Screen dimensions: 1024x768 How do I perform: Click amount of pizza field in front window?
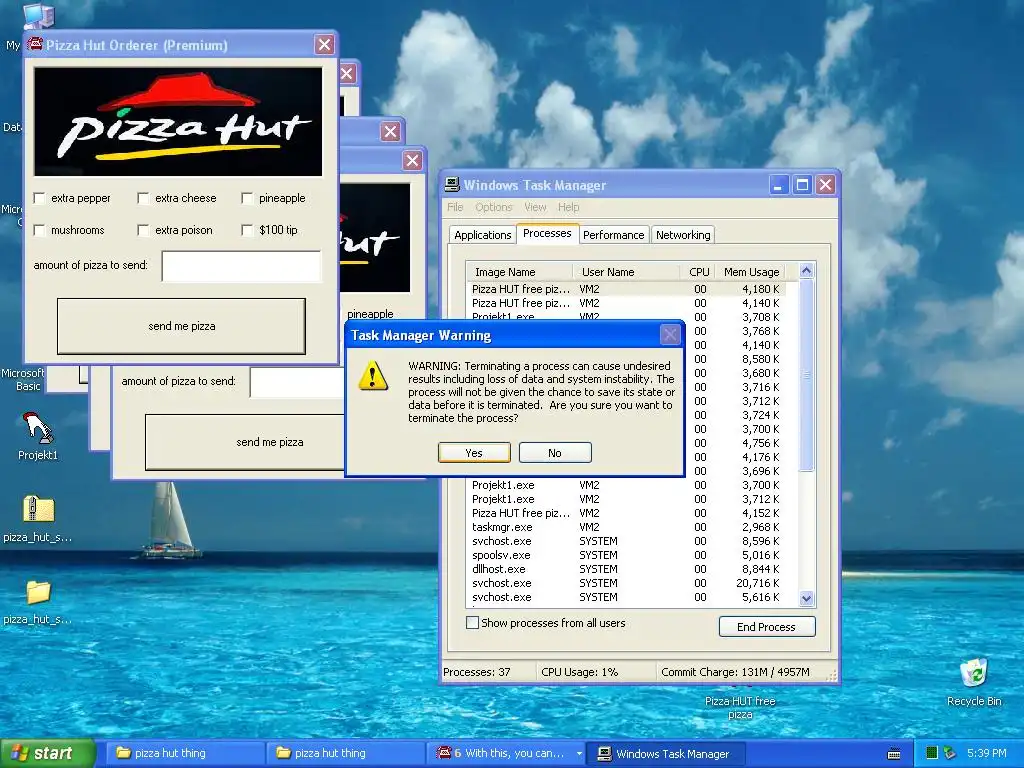click(x=242, y=266)
